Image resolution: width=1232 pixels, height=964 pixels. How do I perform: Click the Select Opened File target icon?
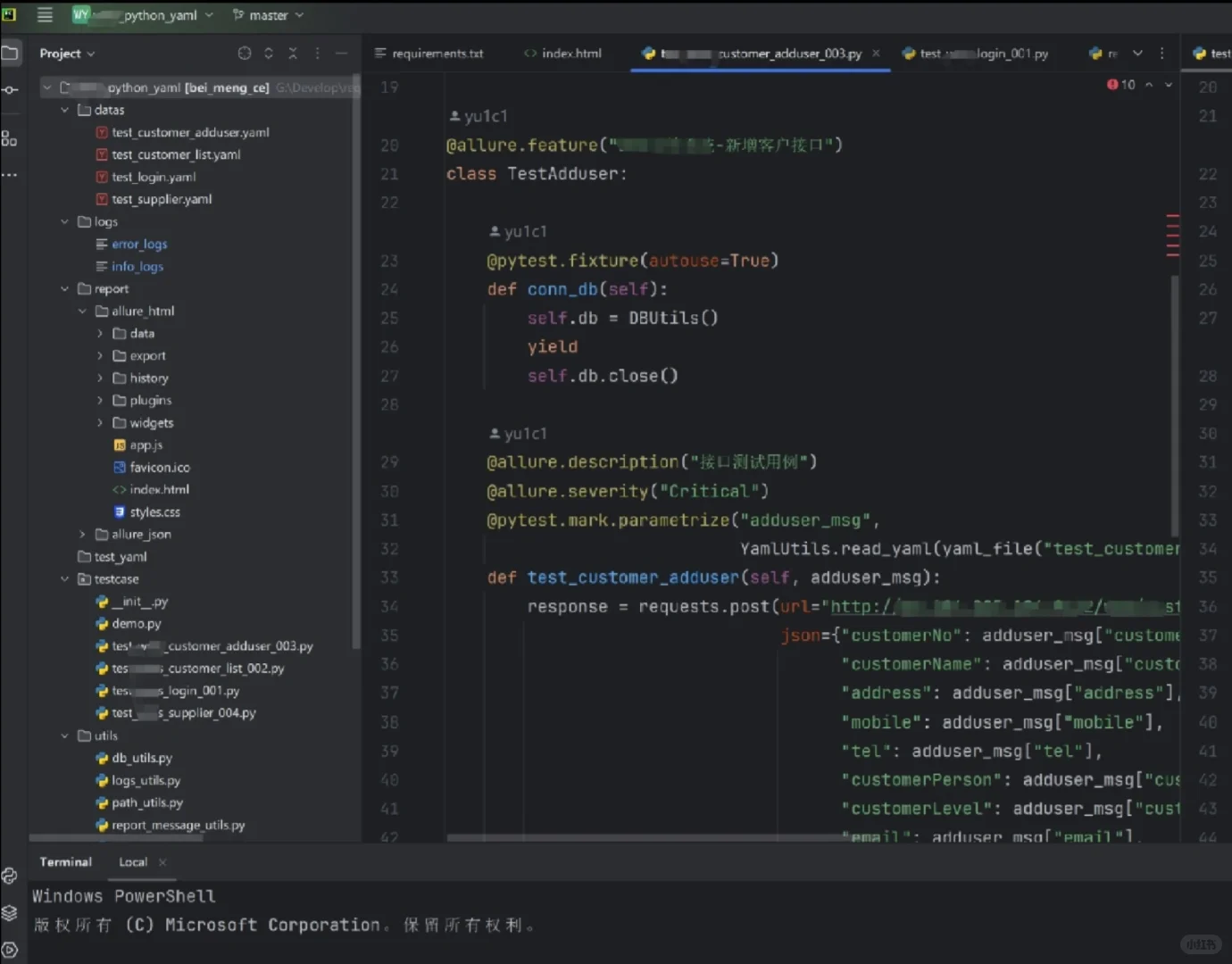244,54
